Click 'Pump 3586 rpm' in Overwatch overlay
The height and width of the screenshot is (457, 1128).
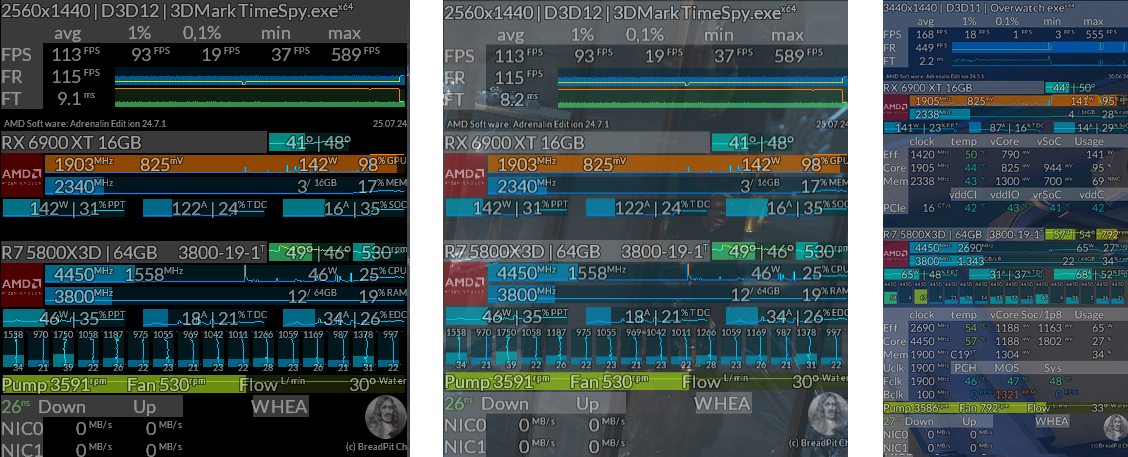point(915,408)
